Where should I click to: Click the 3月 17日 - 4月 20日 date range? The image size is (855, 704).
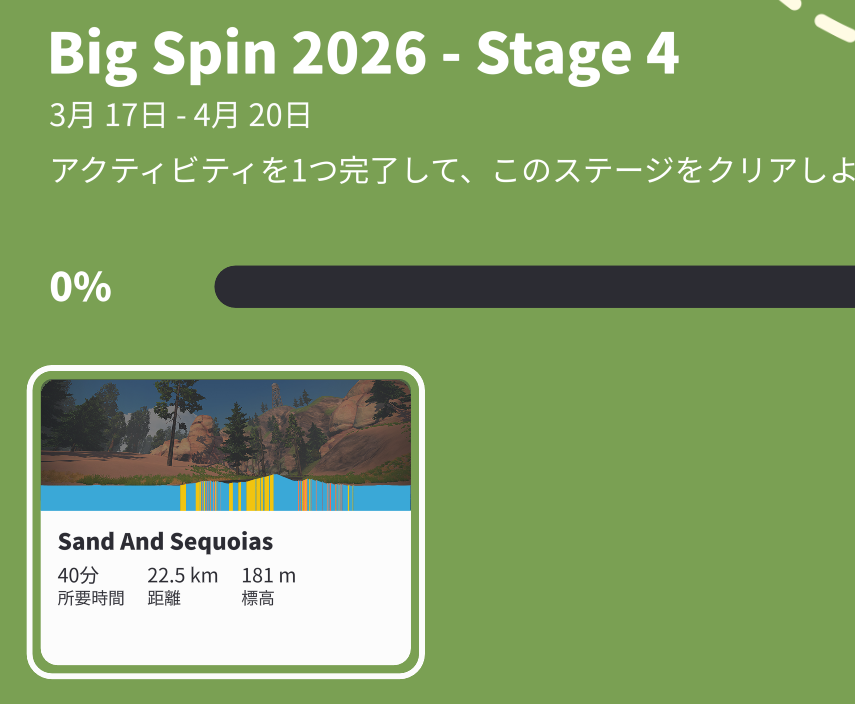pos(180,116)
